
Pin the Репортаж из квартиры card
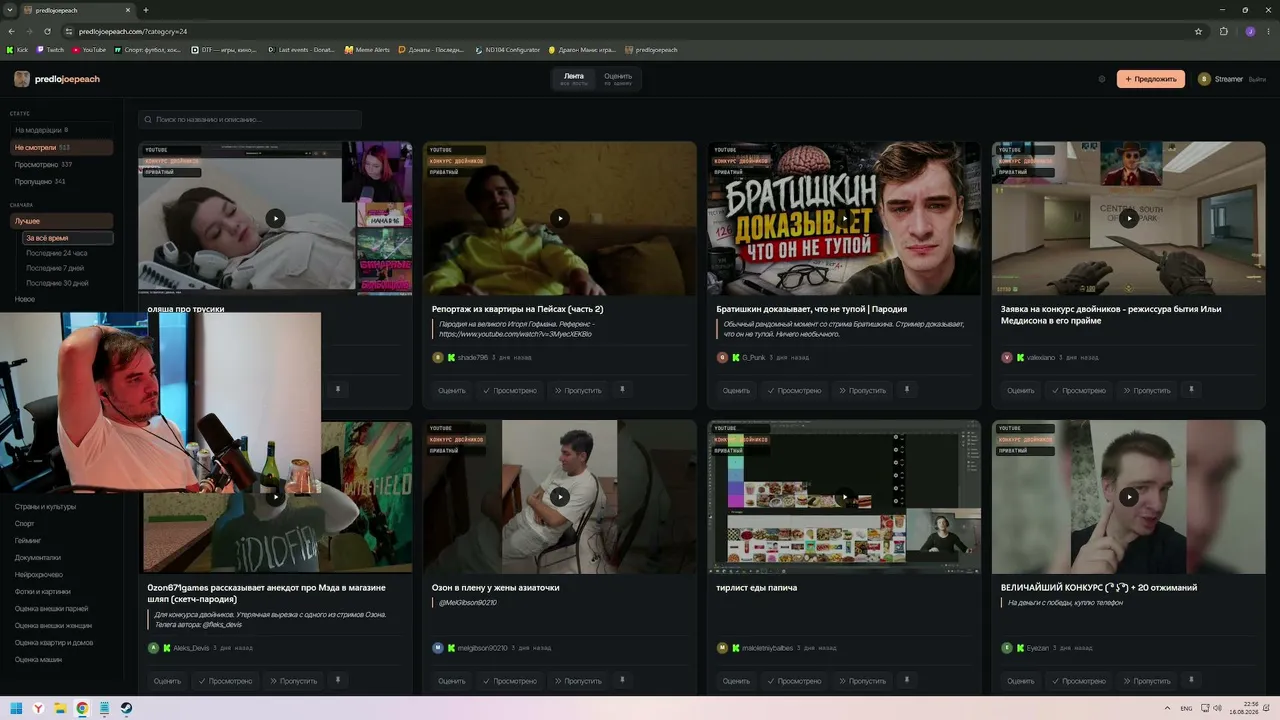[622, 389]
